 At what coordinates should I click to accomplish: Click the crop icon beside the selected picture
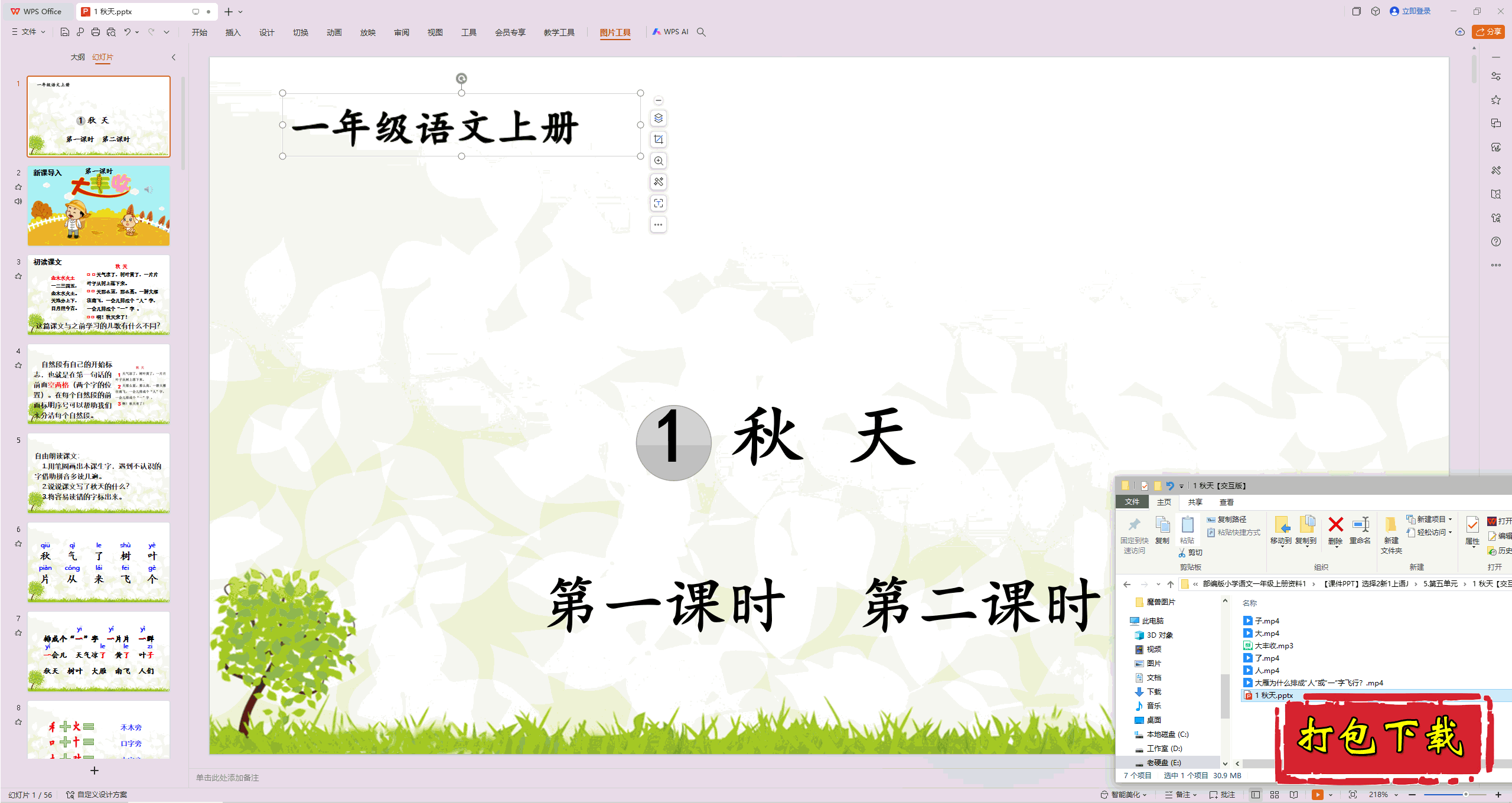(x=659, y=139)
